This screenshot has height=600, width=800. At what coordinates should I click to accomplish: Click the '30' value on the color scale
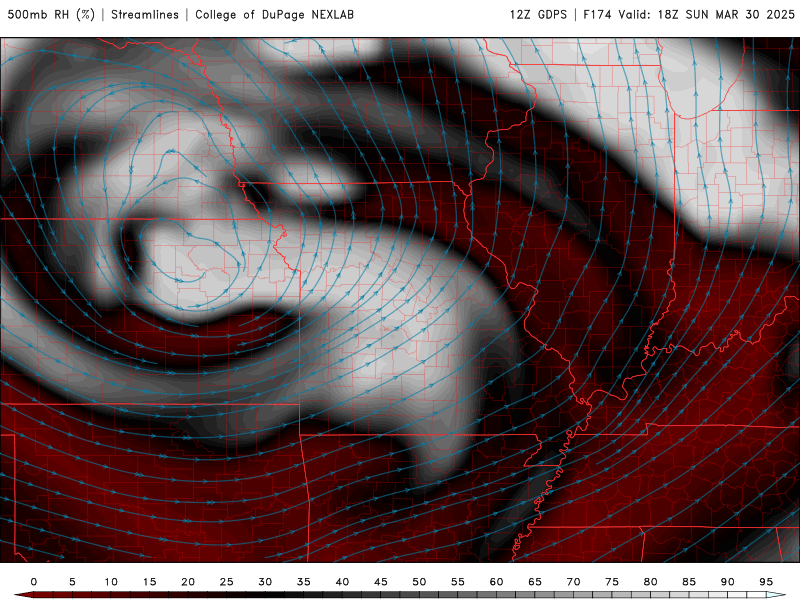click(265, 582)
